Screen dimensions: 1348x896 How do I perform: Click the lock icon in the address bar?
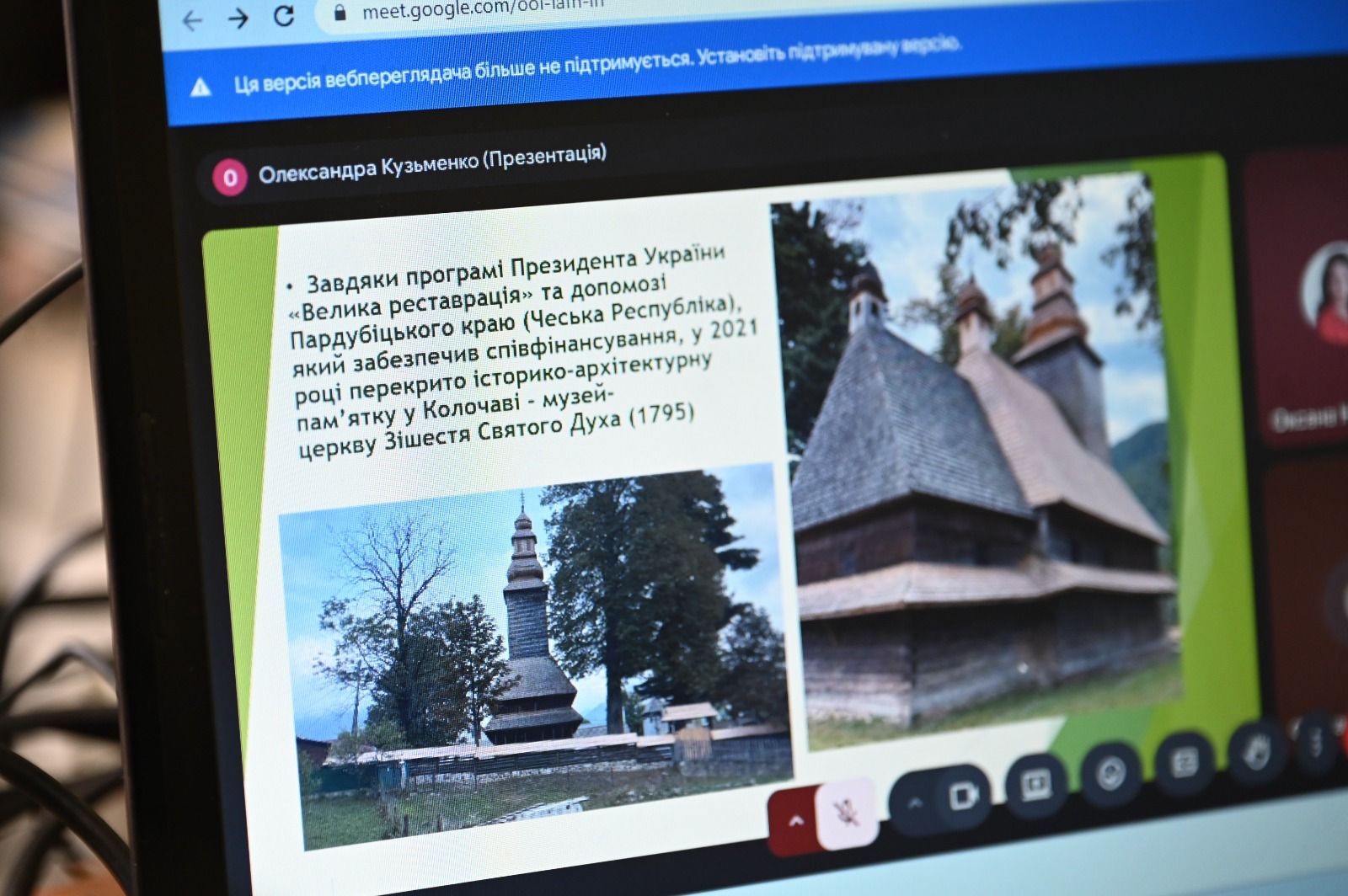tap(340, 13)
